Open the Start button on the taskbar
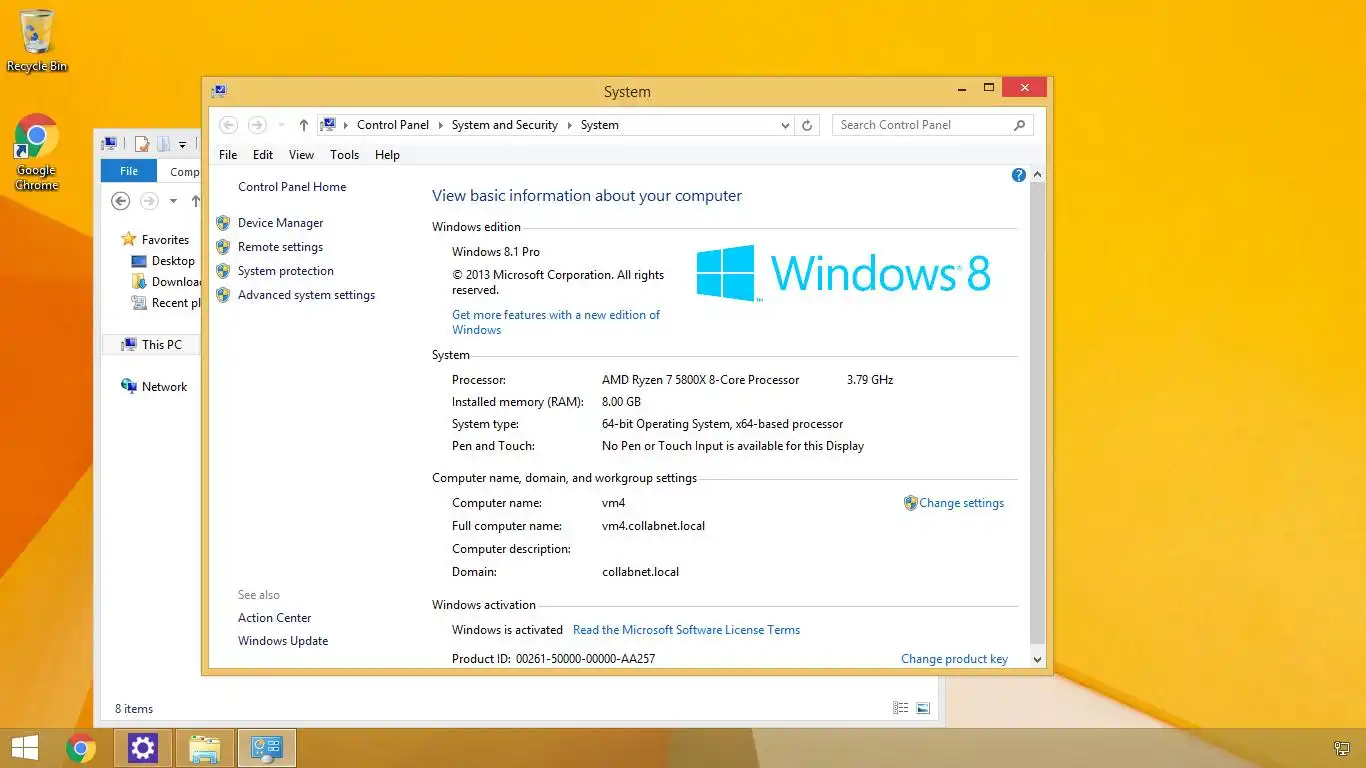This screenshot has height=768, width=1366. [25, 748]
